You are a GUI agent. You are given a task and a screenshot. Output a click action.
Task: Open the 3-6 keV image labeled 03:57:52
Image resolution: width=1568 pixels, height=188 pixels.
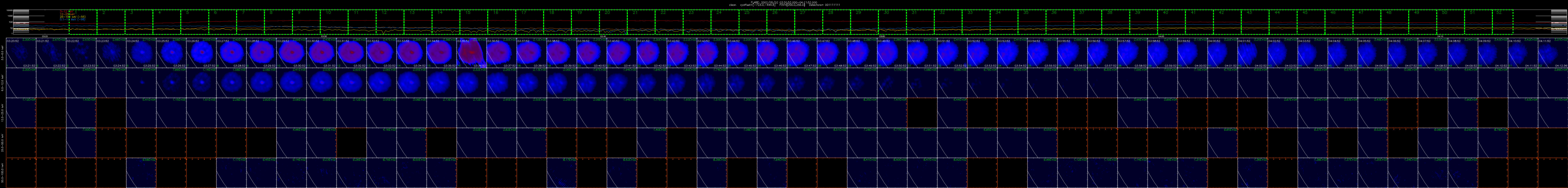click(1133, 53)
